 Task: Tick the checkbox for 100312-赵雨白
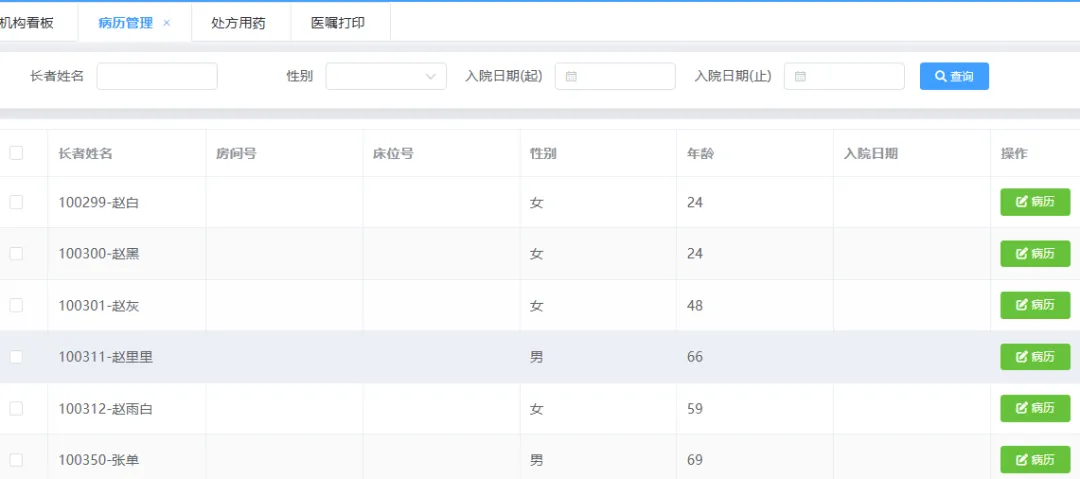(x=16, y=408)
